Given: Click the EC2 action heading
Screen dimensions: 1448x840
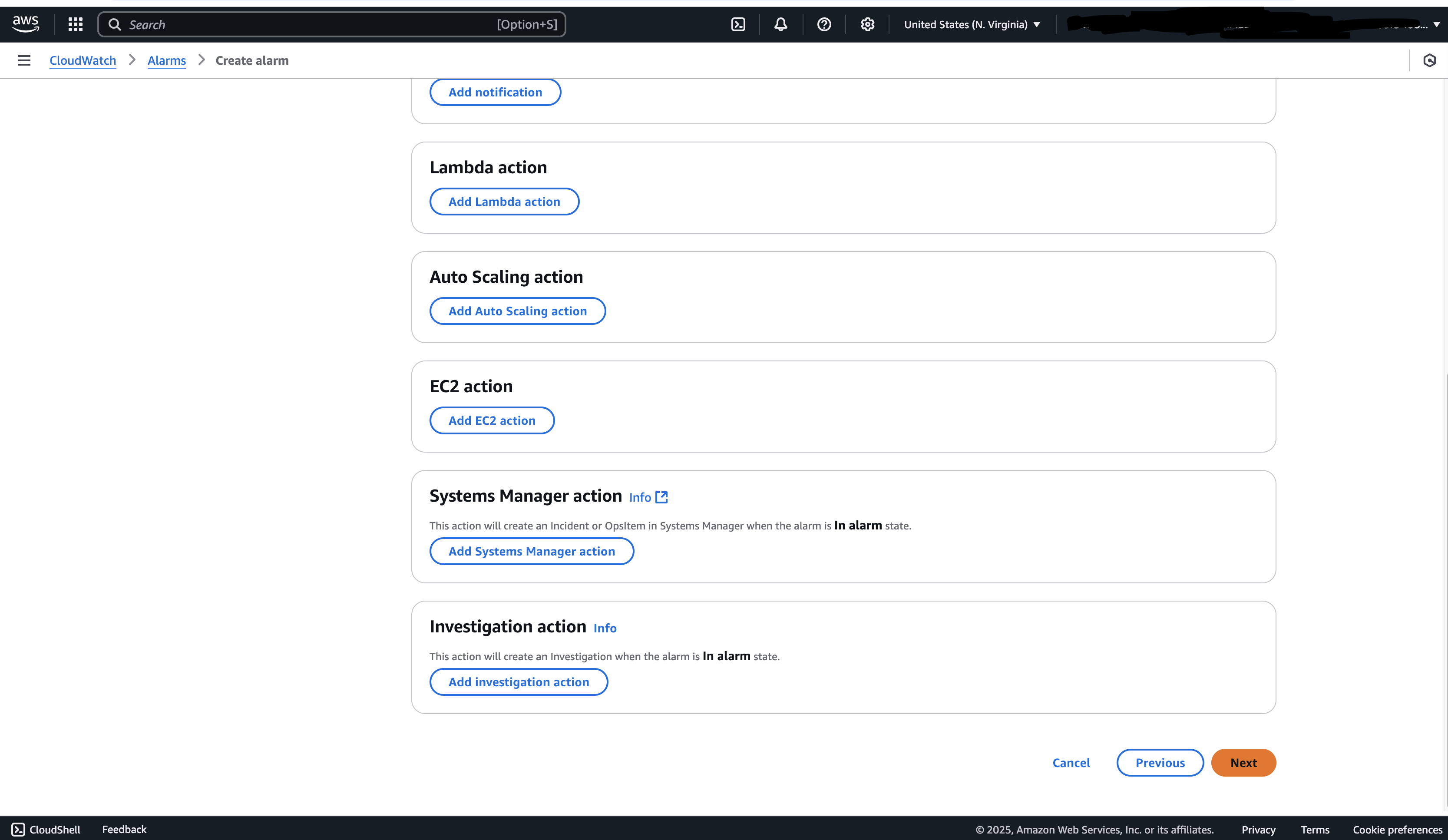Looking at the screenshot, I should coord(471,386).
